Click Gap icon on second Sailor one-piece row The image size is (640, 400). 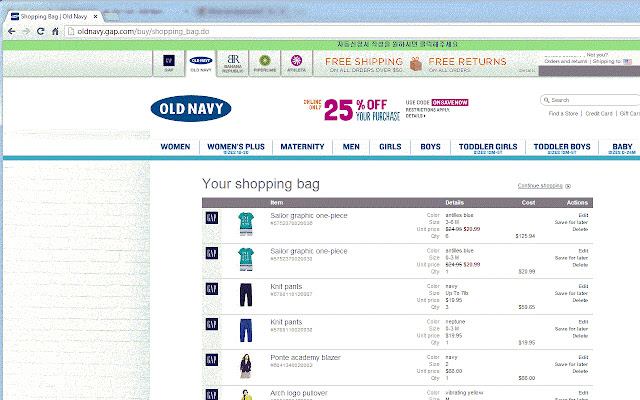(212, 253)
